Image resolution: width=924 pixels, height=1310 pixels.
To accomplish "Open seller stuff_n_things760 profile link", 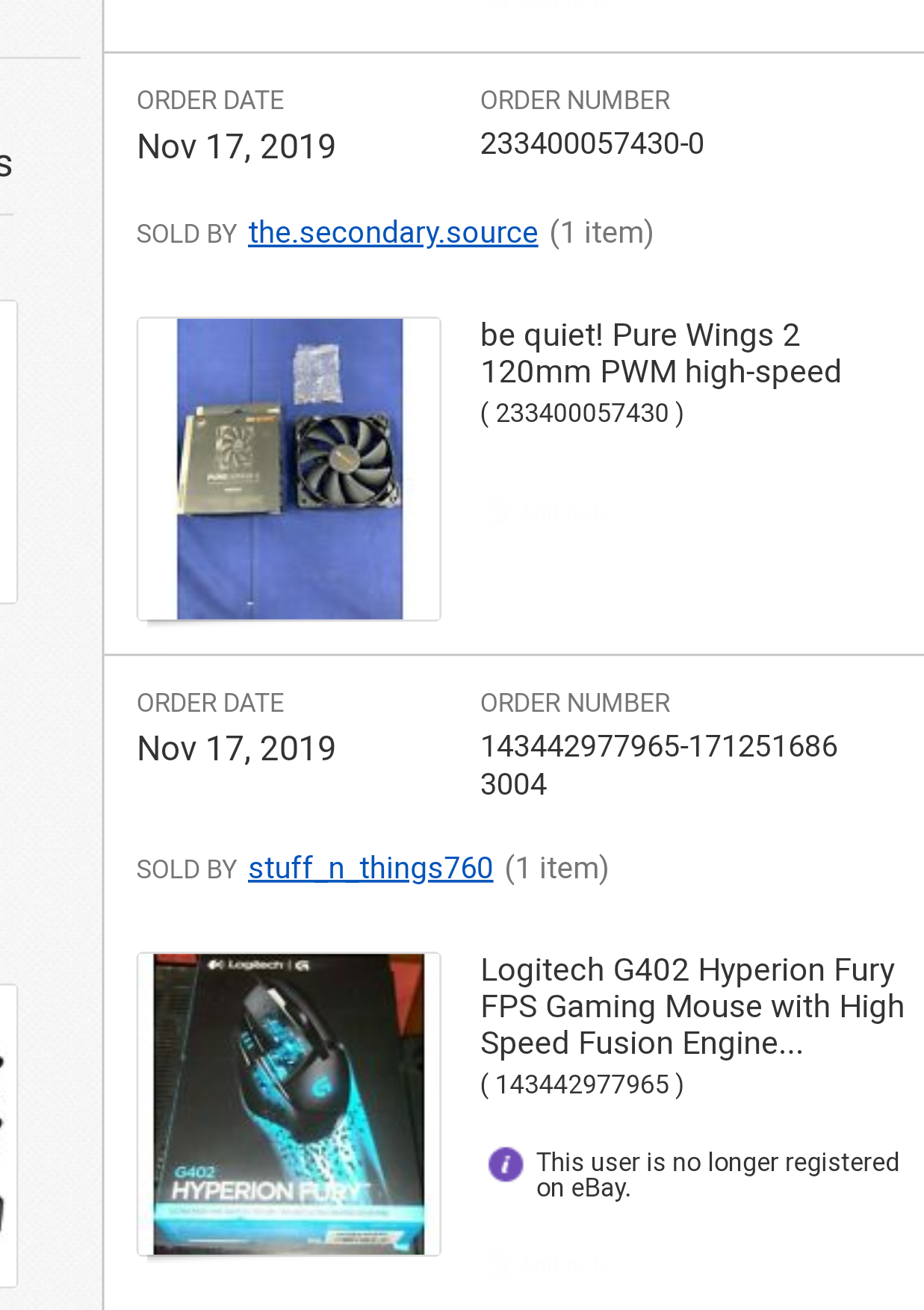I will tap(370, 869).
